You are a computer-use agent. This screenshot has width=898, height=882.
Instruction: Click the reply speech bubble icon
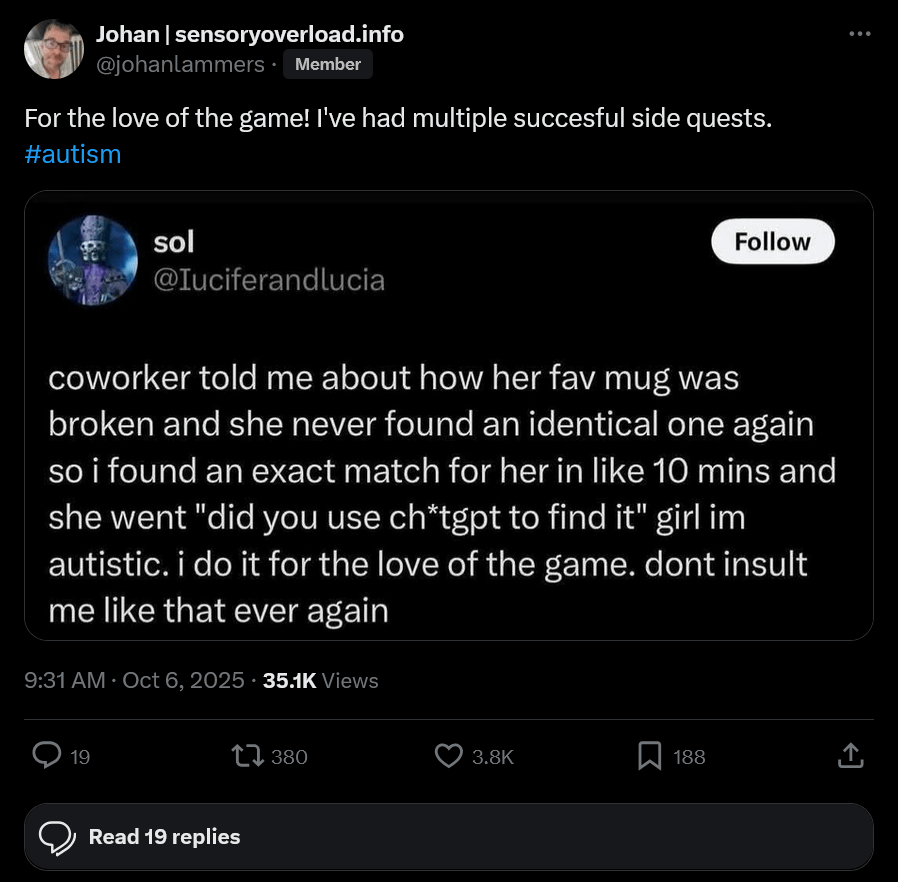tap(47, 756)
